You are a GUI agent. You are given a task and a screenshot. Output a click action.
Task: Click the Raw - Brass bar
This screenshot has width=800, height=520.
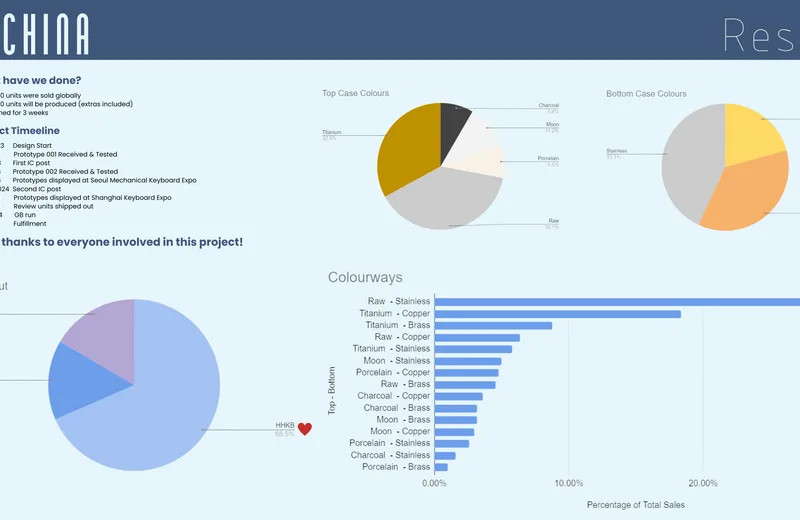click(x=465, y=385)
